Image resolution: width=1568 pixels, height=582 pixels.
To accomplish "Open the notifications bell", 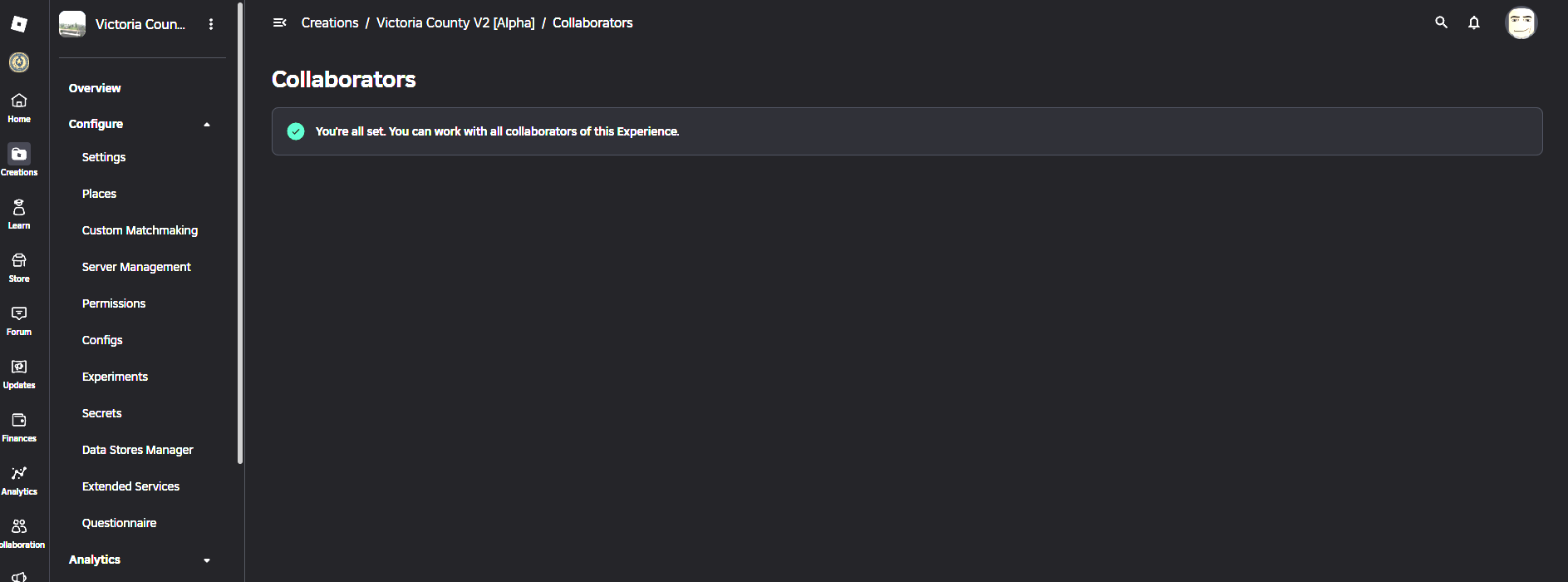I will tap(1474, 22).
